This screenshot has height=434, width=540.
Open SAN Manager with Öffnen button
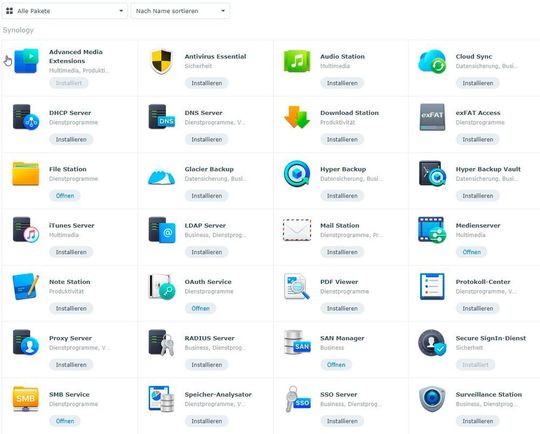pyautogui.click(x=336, y=365)
